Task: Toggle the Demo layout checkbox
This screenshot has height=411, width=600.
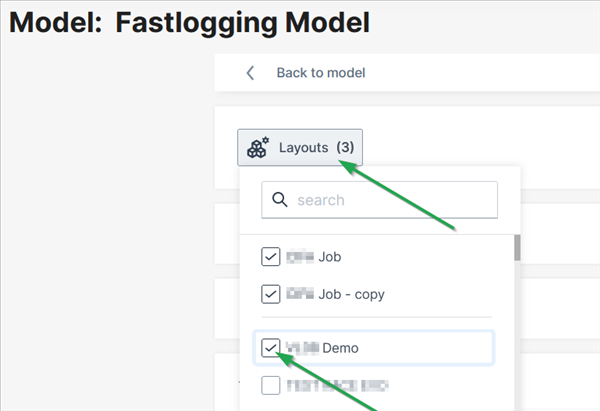Action: [271, 348]
